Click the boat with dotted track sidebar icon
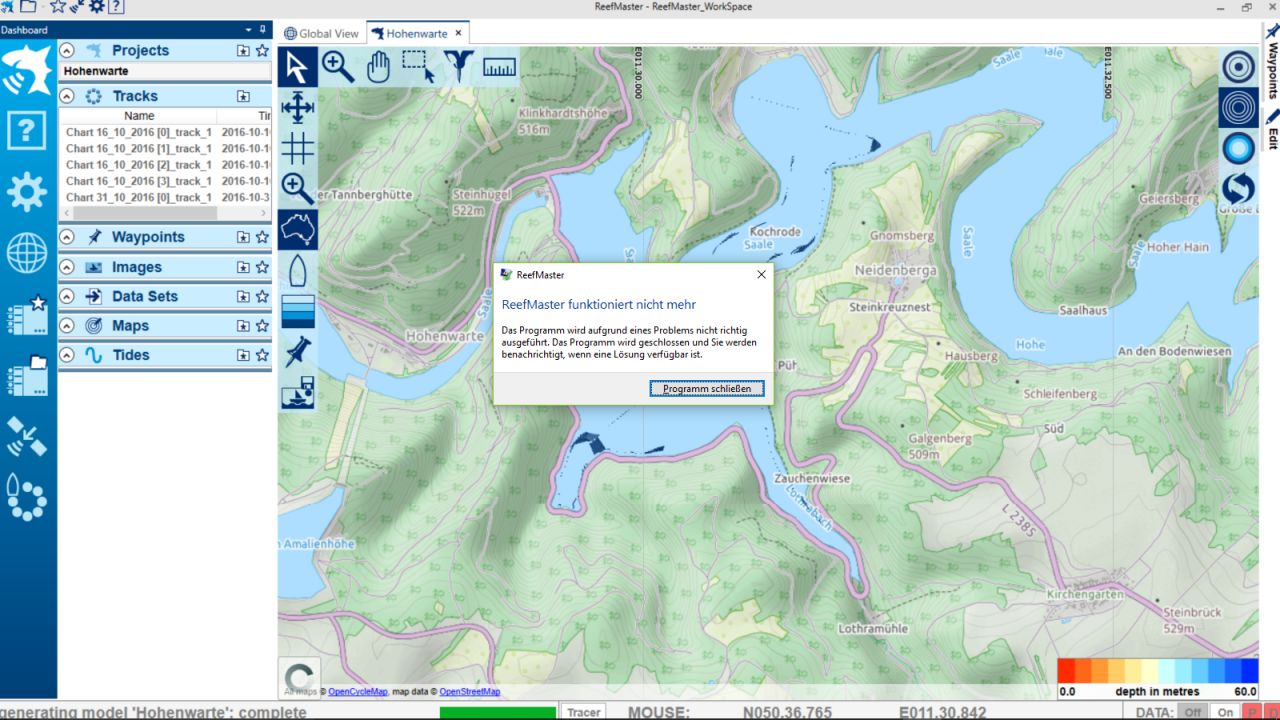 pyautogui.click(x=27, y=498)
